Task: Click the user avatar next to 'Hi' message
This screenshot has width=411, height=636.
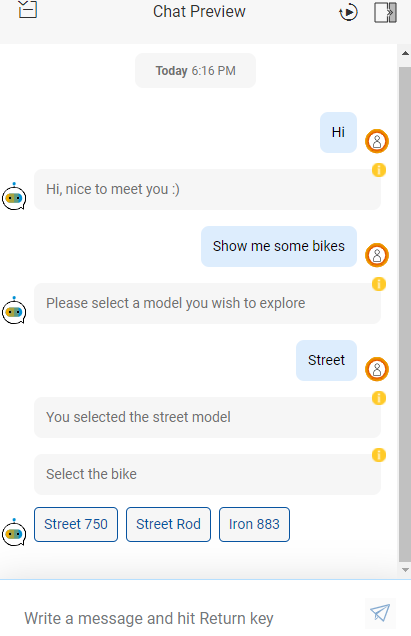Action: pyautogui.click(x=377, y=141)
